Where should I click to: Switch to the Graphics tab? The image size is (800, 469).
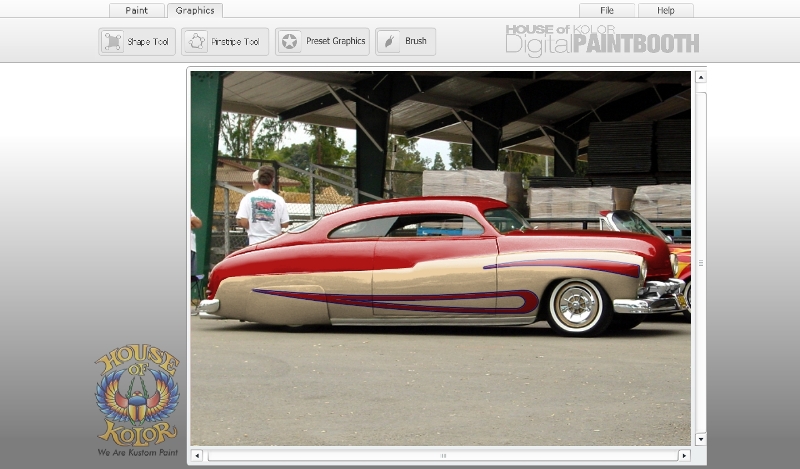pyautogui.click(x=195, y=10)
